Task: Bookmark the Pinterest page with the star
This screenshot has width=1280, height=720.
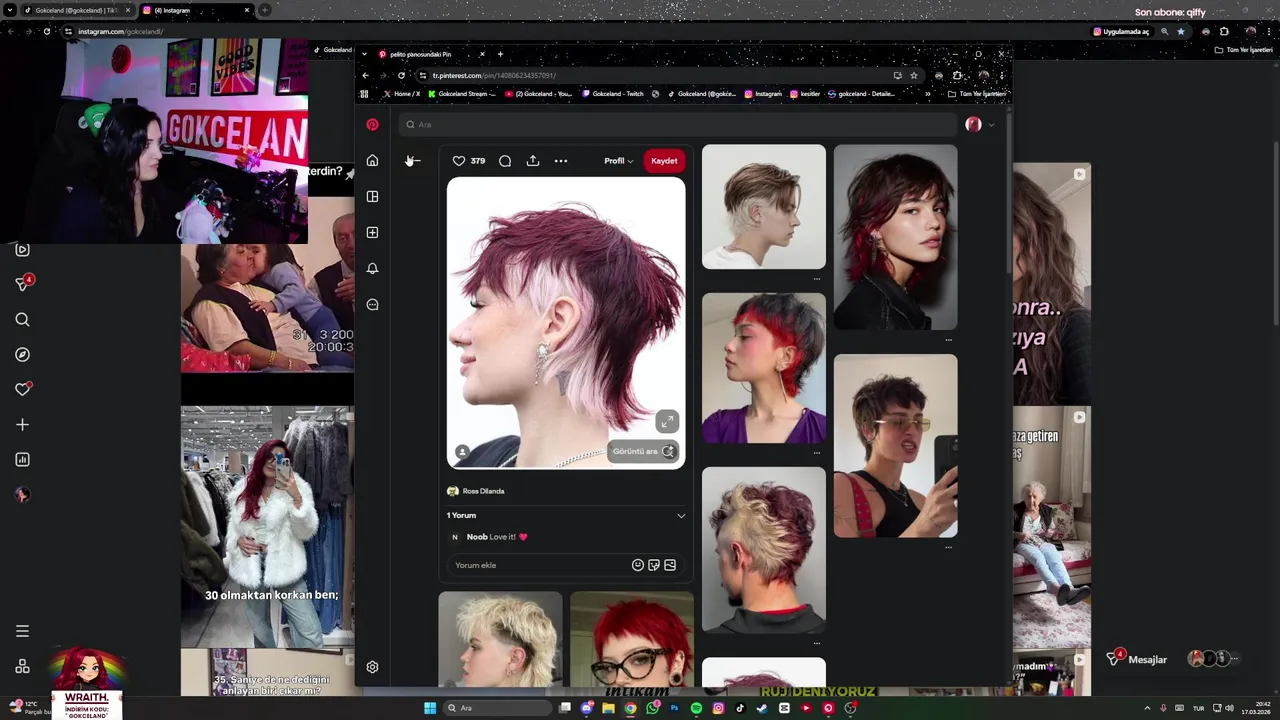Action: point(914,75)
